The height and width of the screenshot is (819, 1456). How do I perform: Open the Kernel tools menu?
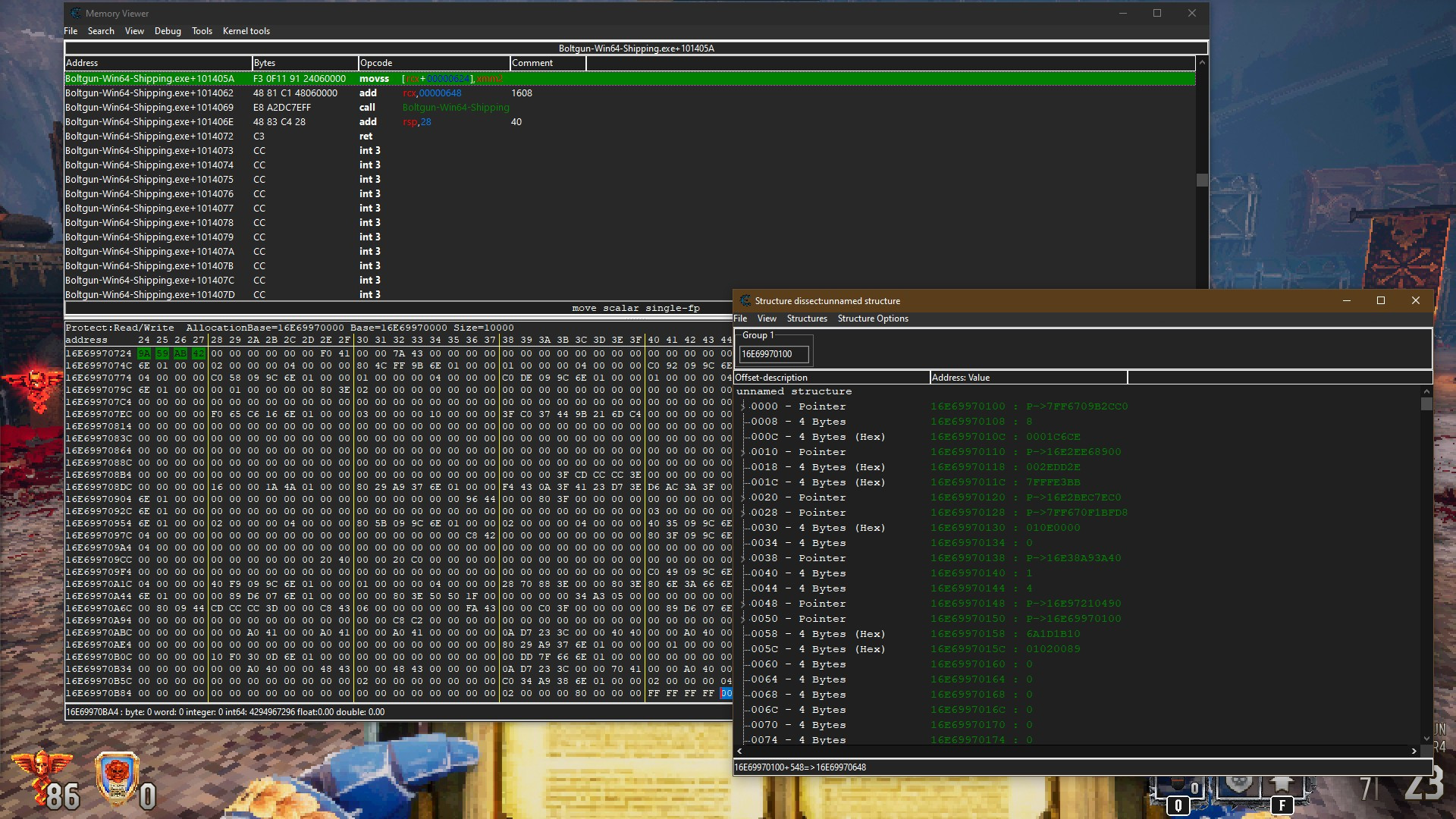pyautogui.click(x=246, y=31)
